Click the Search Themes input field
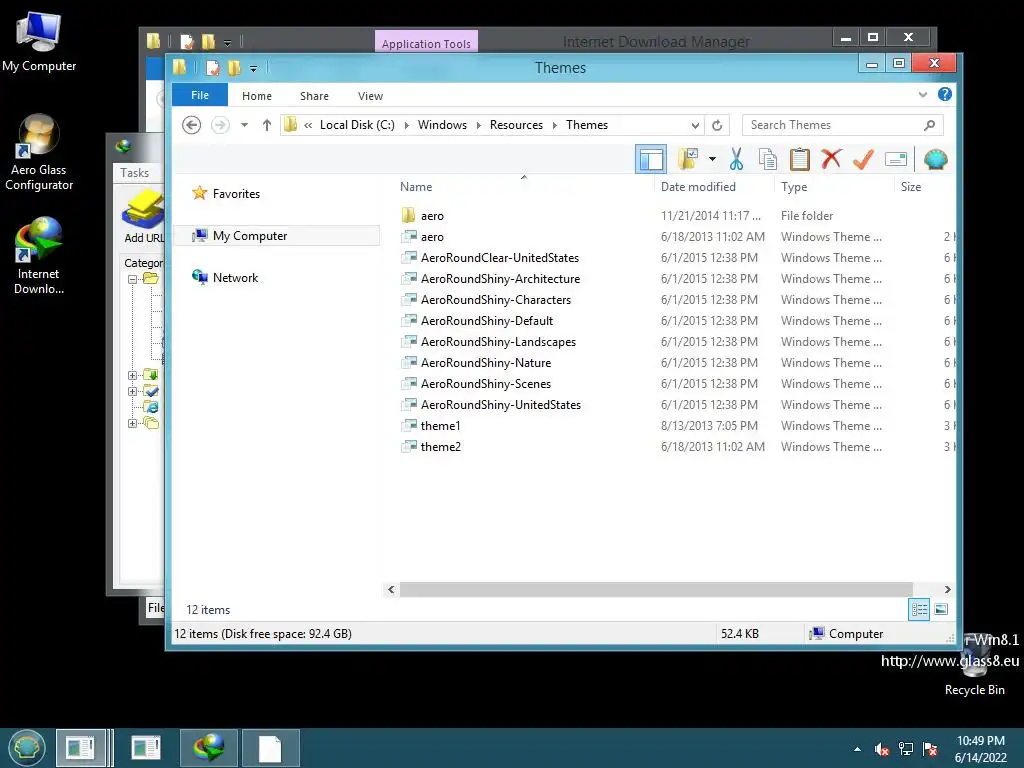 point(833,125)
